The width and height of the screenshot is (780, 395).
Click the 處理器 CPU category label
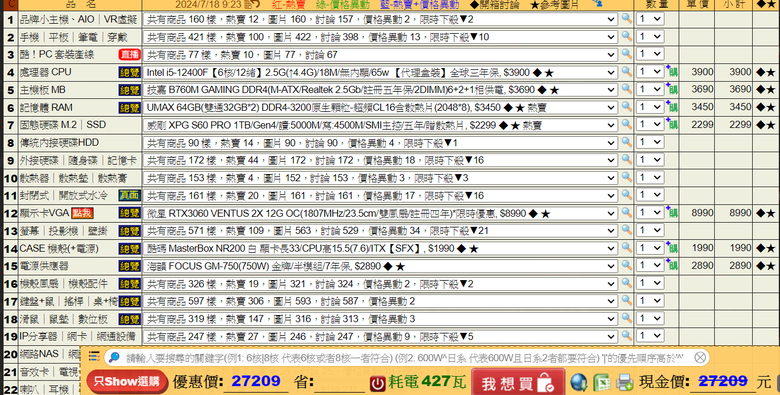pyautogui.click(x=45, y=72)
